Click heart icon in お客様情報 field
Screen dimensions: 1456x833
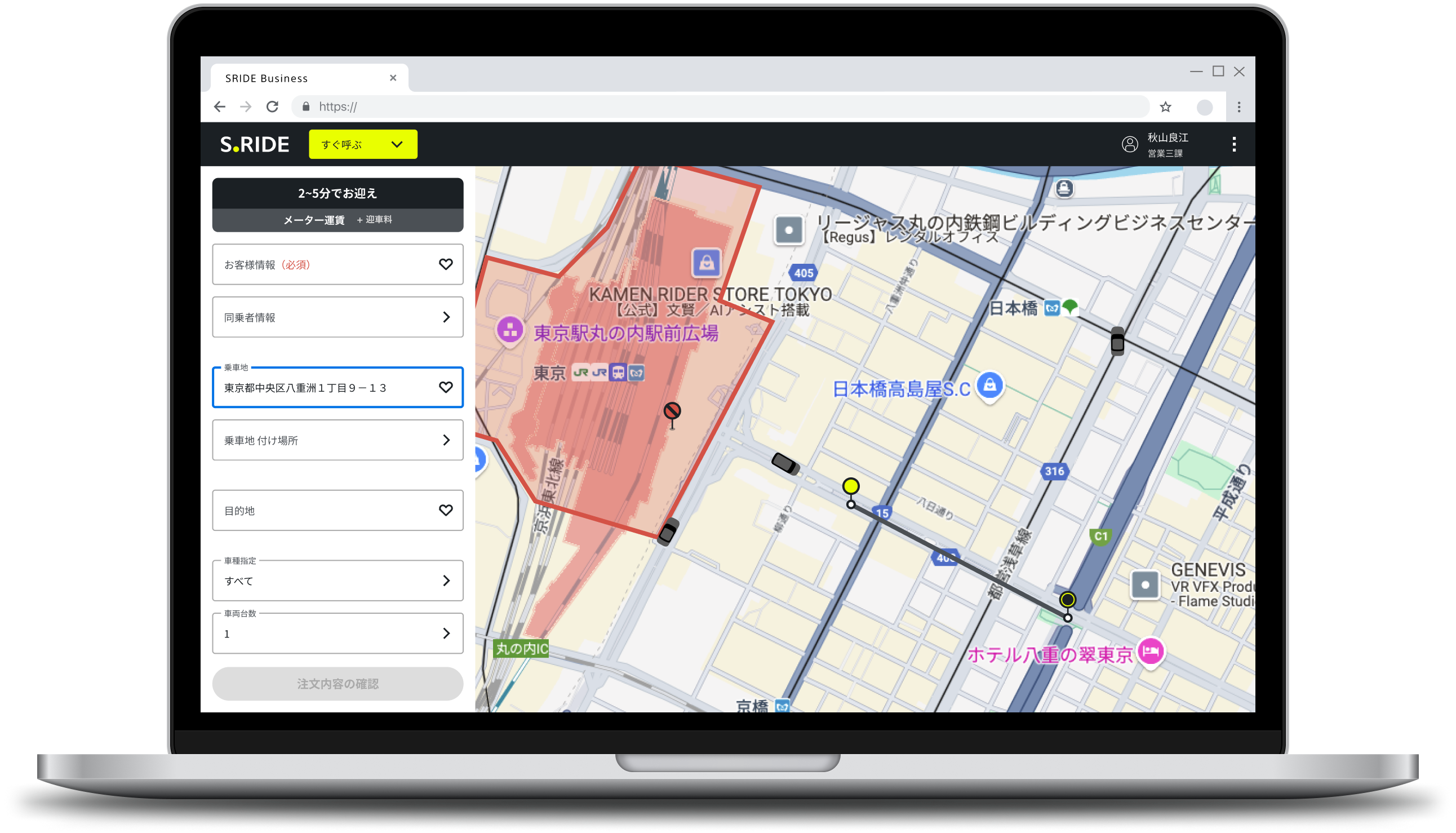click(446, 264)
